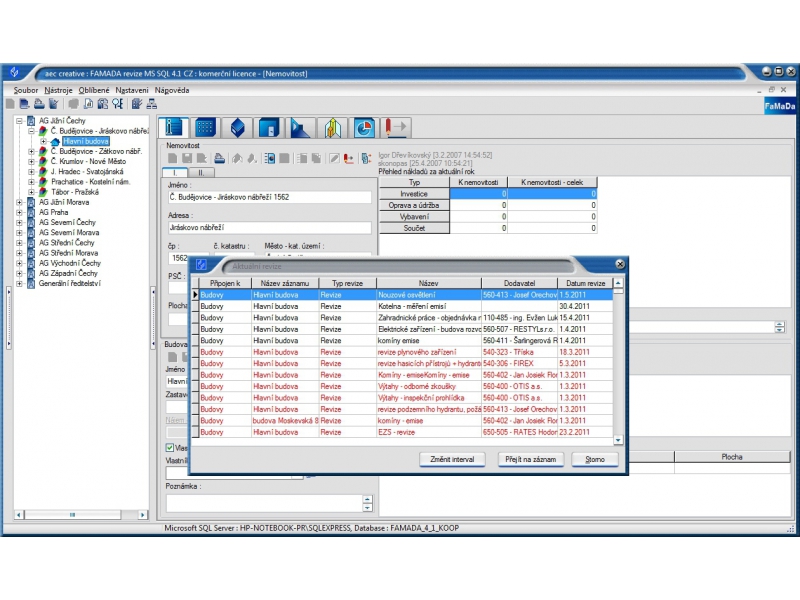The image size is (800, 600).
Task: Open the blue grid calendar module
Action: click(206, 127)
